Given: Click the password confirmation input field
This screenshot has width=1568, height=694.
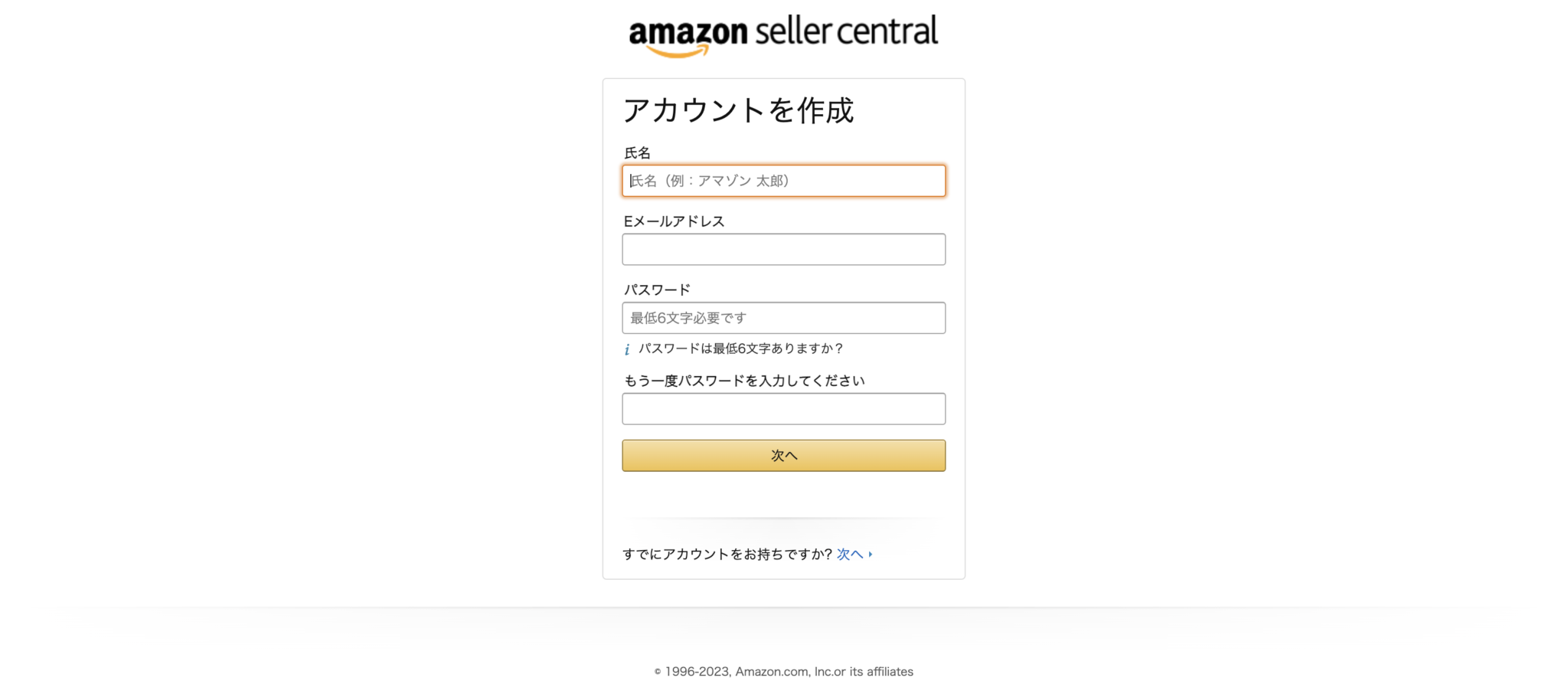Looking at the screenshot, I should [x=783, y=408].
